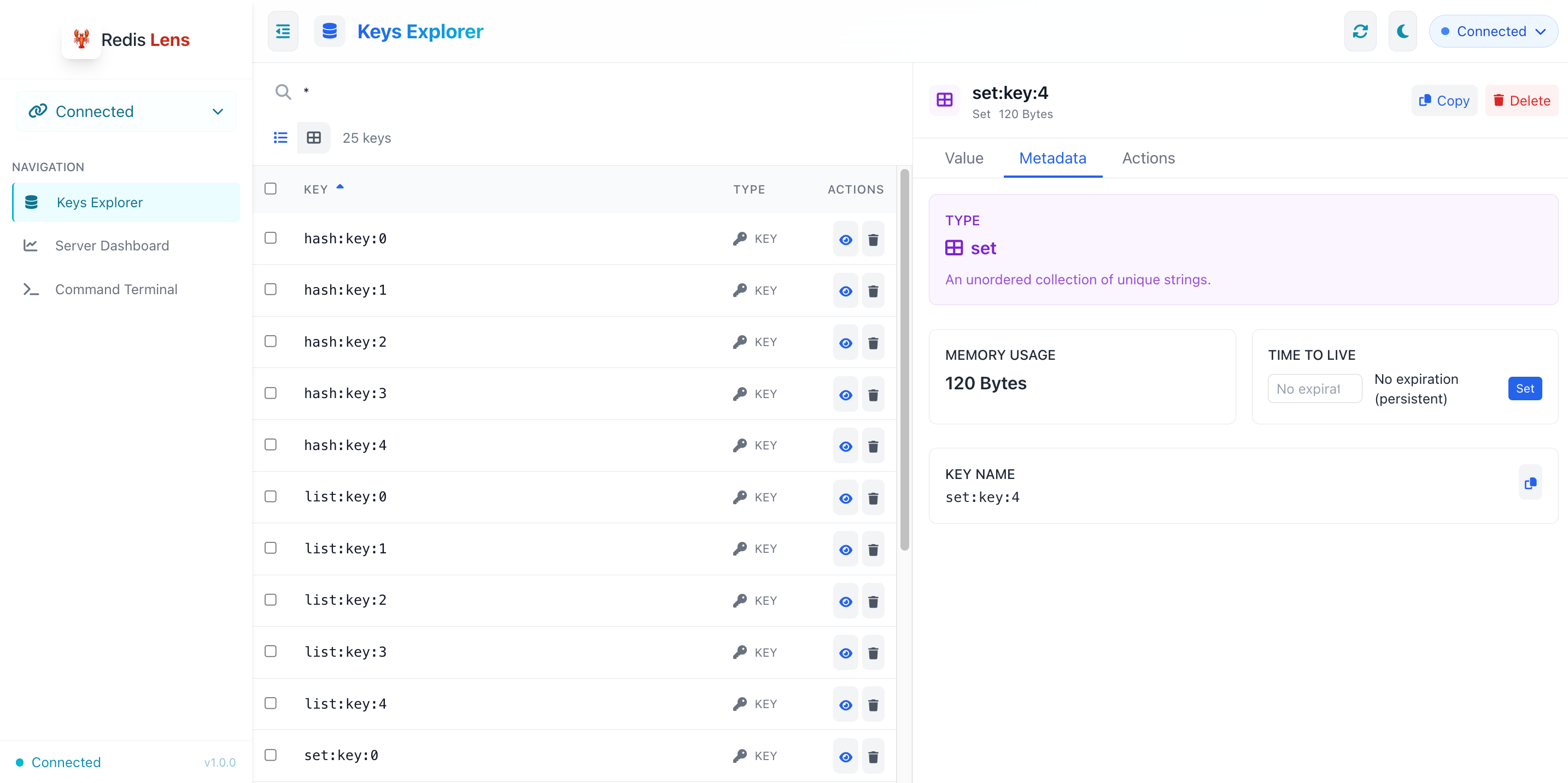The image size is (1568, 783).
Task: Toggle dark mode with the moon icon
Action: 1402,31
